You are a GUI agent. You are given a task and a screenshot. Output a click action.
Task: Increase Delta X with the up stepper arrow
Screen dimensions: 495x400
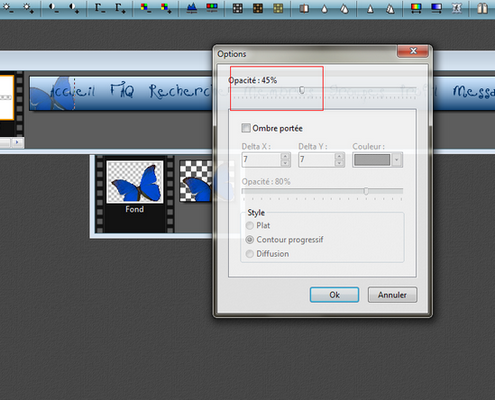285,156
